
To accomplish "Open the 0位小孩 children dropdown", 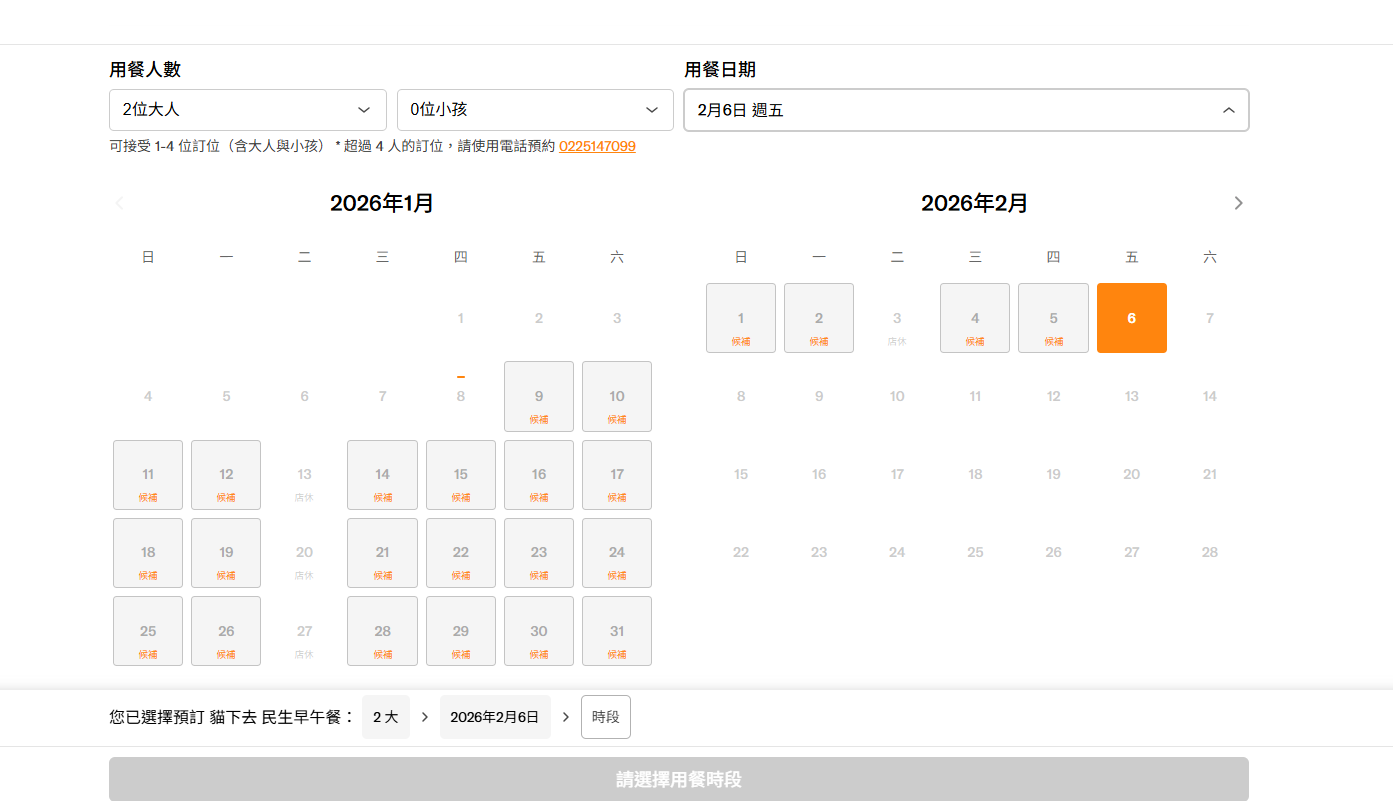I will pos(535,110).
